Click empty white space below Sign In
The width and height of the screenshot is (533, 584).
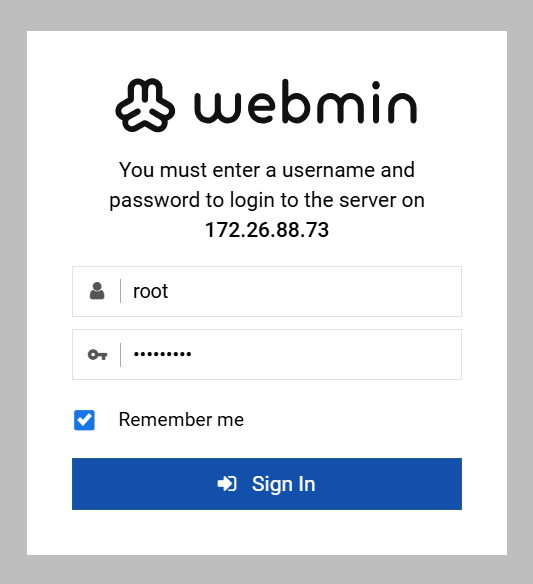click(x=267, y=533)
